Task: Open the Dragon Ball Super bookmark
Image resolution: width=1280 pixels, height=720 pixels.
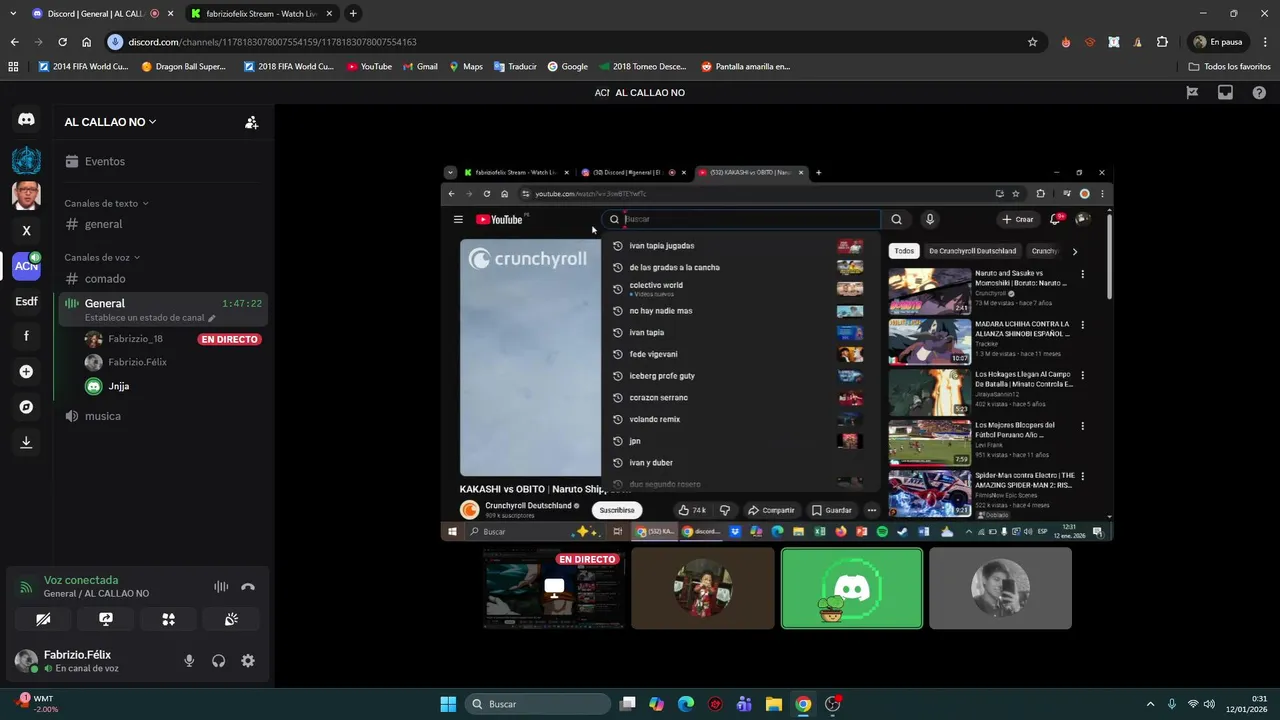Action: (184, 66)
